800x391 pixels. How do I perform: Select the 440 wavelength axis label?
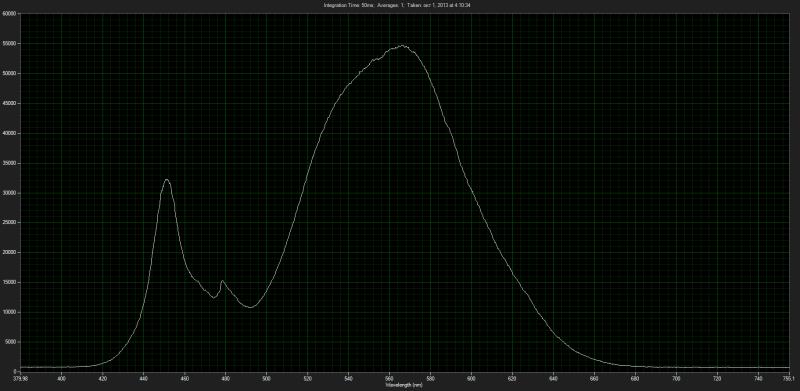tap(143, 379)
